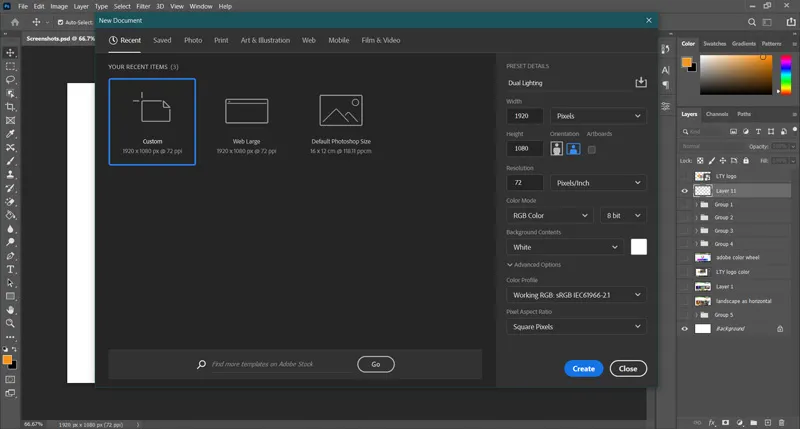The width and height of the screenshot is (800, 429).
Task: Select the Lasso tool
Action: pyautogui.click(x=10, y=80)
